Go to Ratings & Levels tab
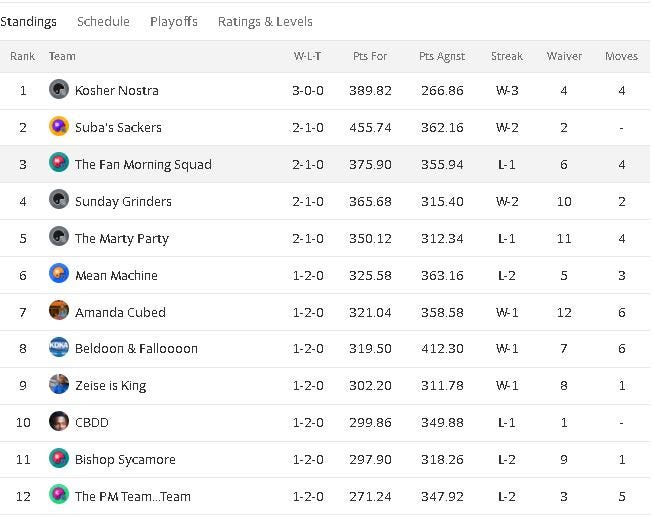653x517 pixels. click(x=265, y=22)
